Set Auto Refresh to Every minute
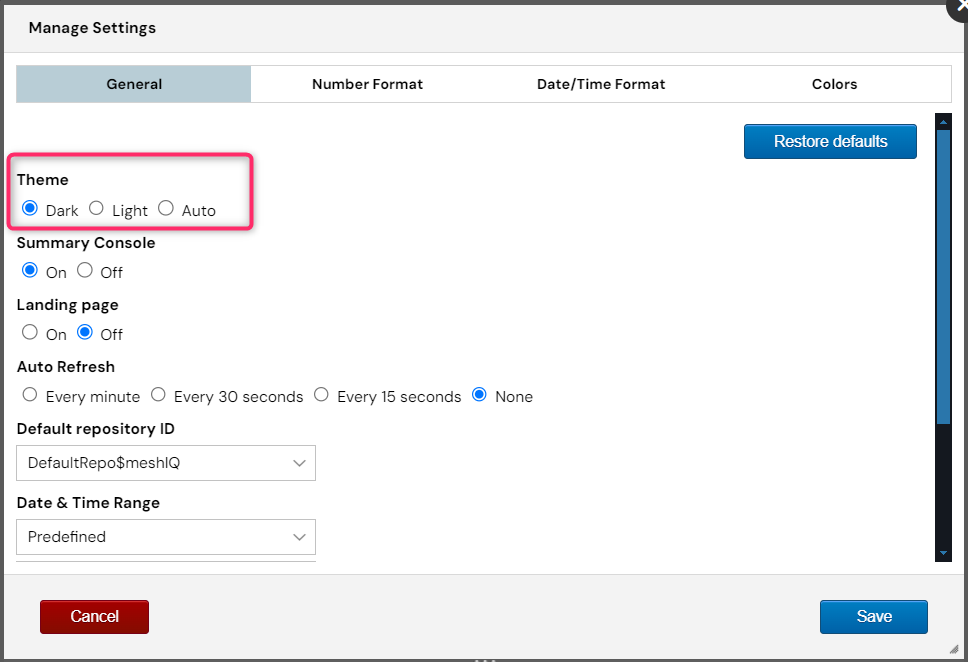Image resolution: width=968 pixels, height=662 pixels. (30, 395)
